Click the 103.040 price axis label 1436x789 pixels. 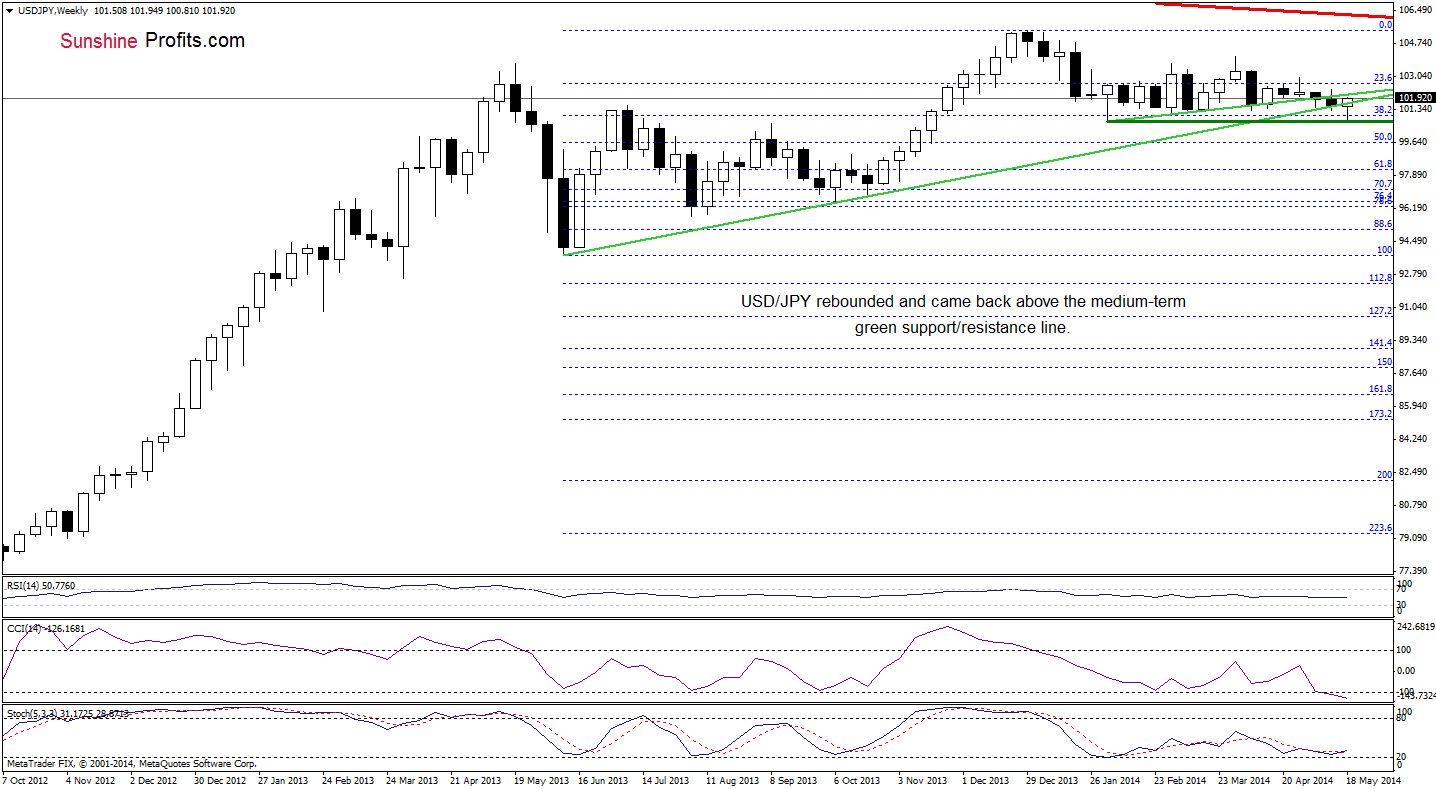click(x=1417, y=76)
